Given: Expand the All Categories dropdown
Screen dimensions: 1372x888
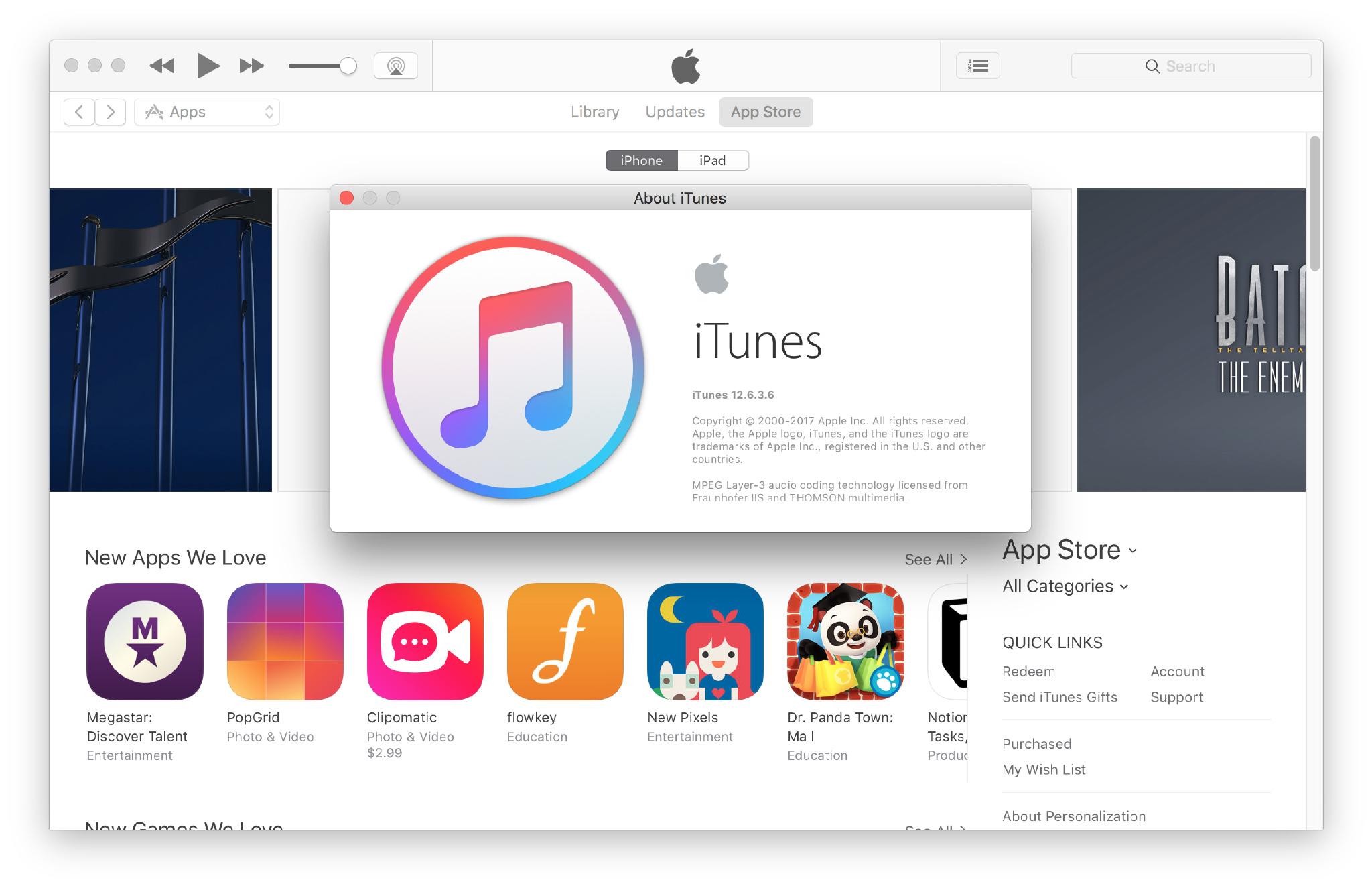Looking at the screenshot, I should point(1064,585).
